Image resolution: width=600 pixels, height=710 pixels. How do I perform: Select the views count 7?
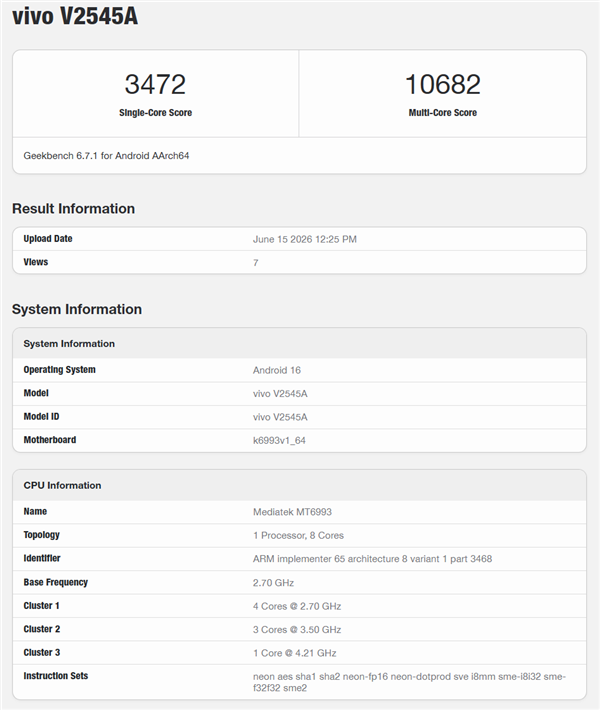point(256,263)
